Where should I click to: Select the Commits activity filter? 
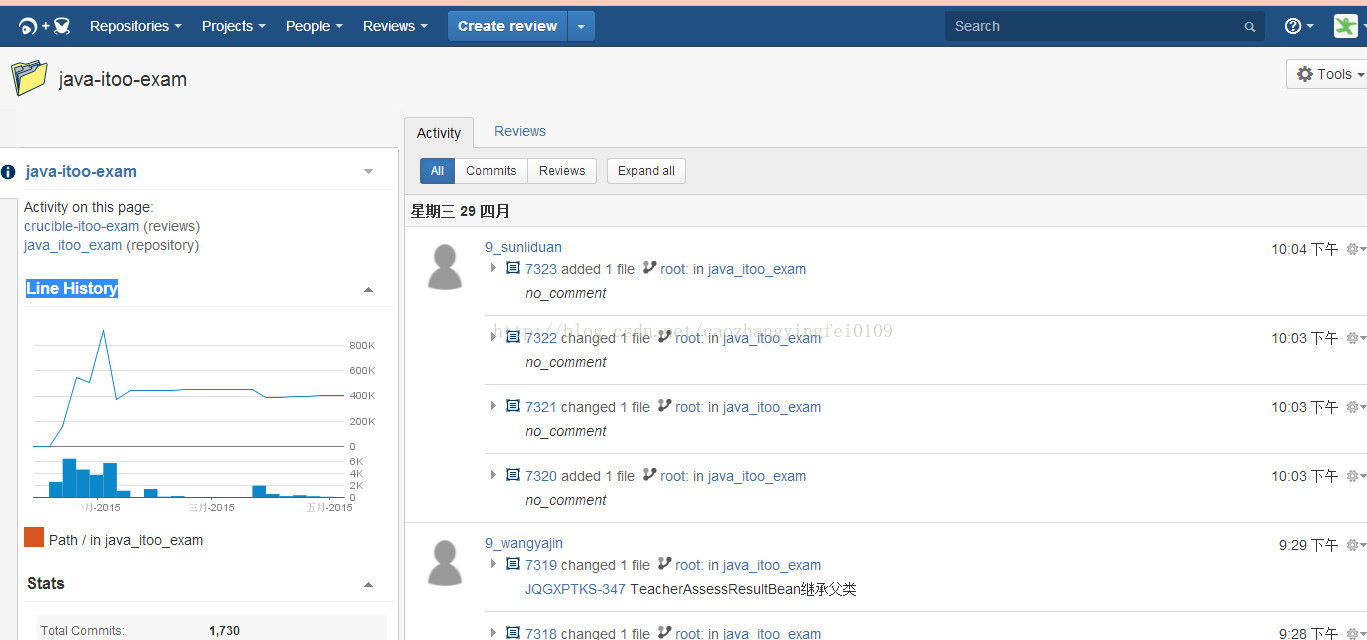(491, 171)
